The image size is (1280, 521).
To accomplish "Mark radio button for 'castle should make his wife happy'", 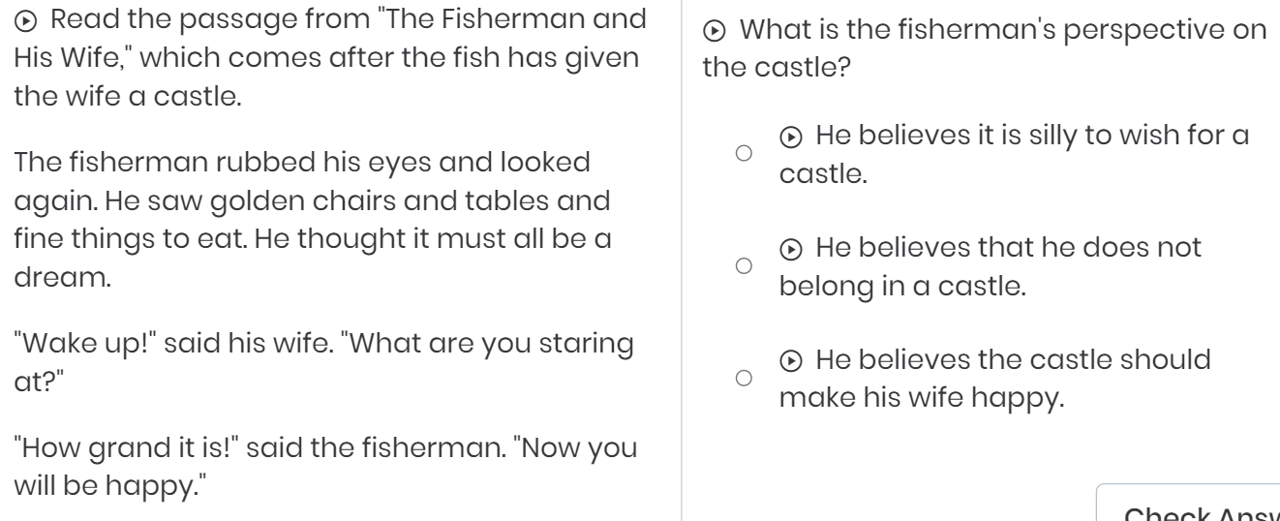I will pyautogui.click(x=742, y=379).
